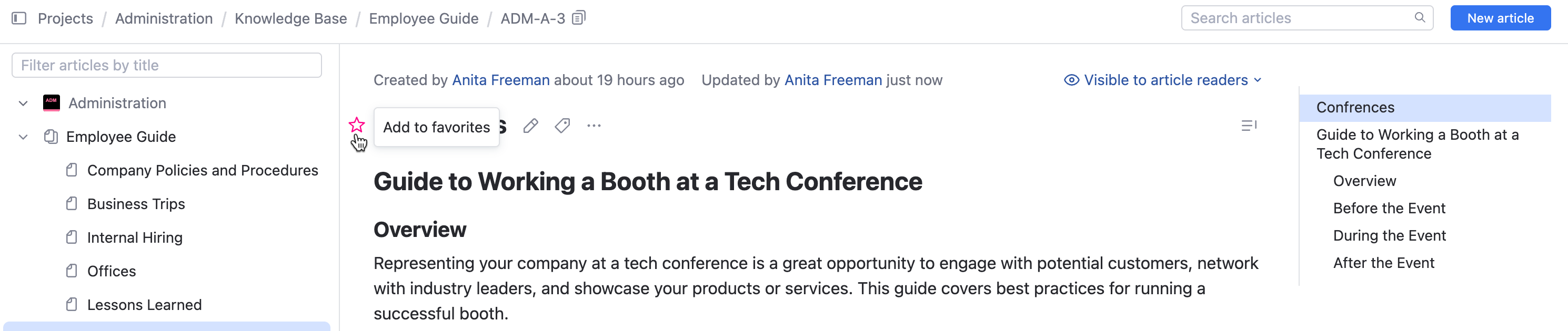
Task: Jump to During the Event section
Action: (1389, 236)
